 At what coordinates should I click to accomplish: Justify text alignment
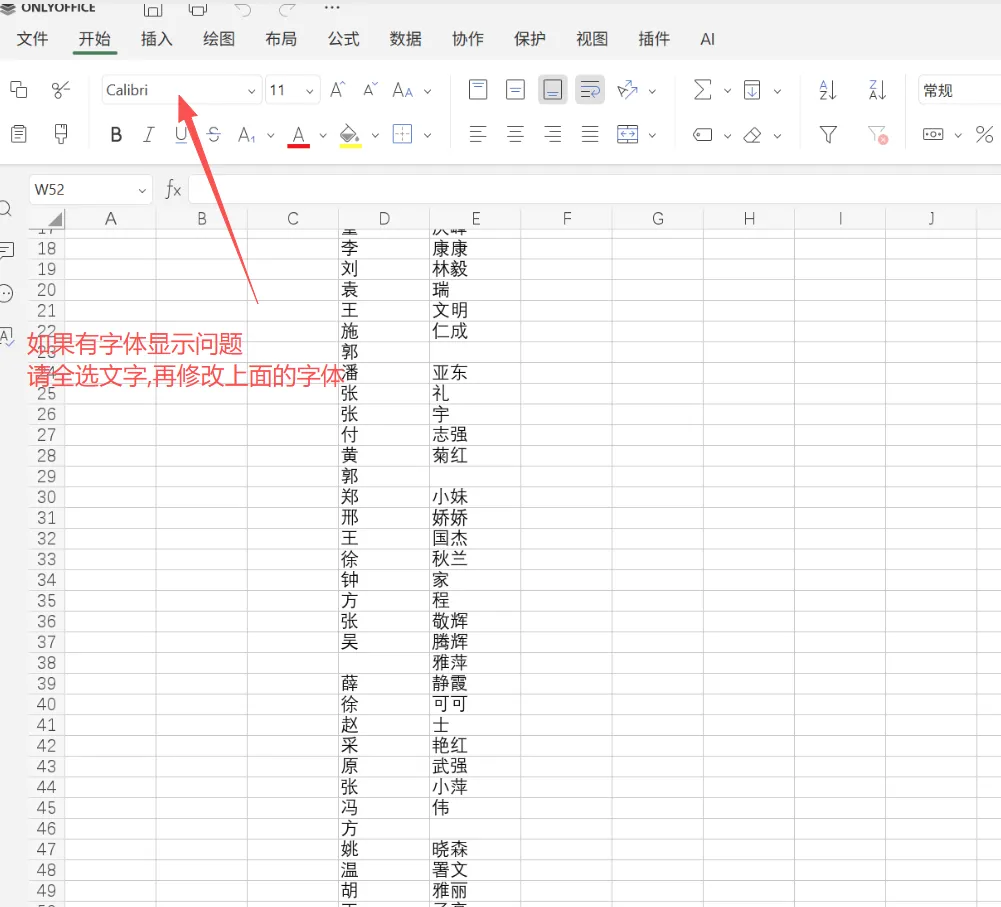pos(590,134)
